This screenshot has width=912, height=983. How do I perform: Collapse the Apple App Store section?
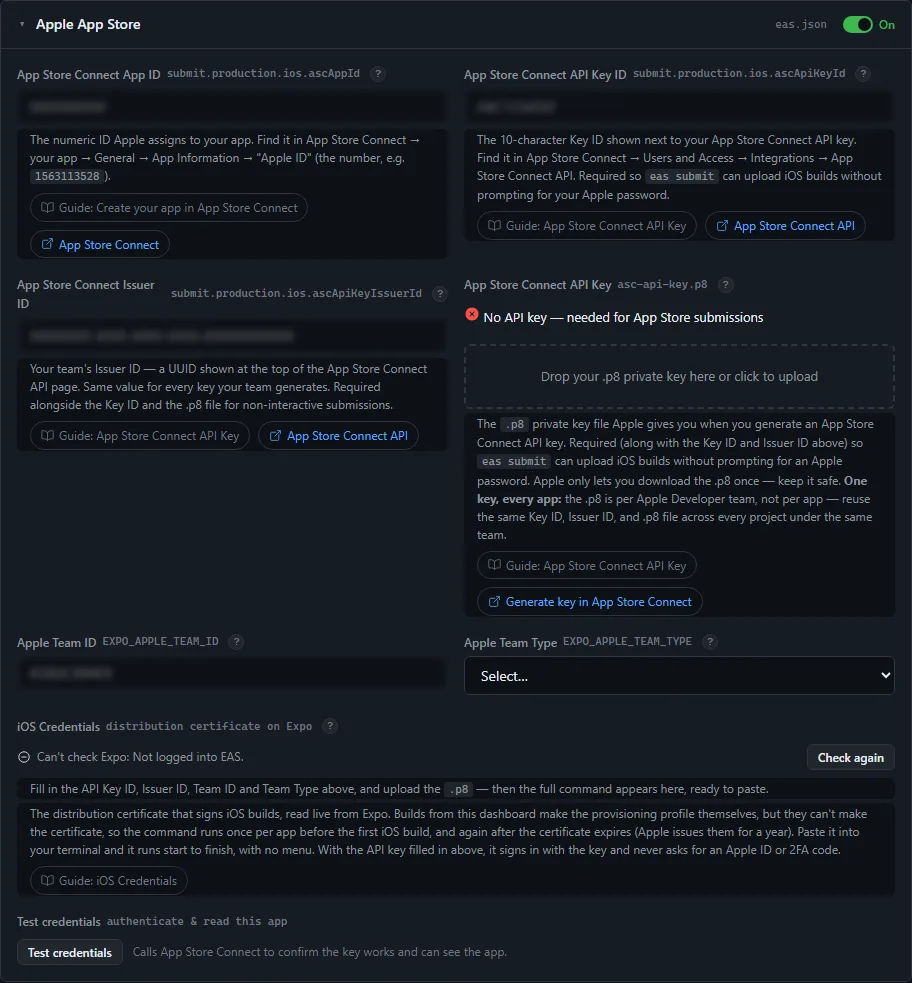[22, 24]
